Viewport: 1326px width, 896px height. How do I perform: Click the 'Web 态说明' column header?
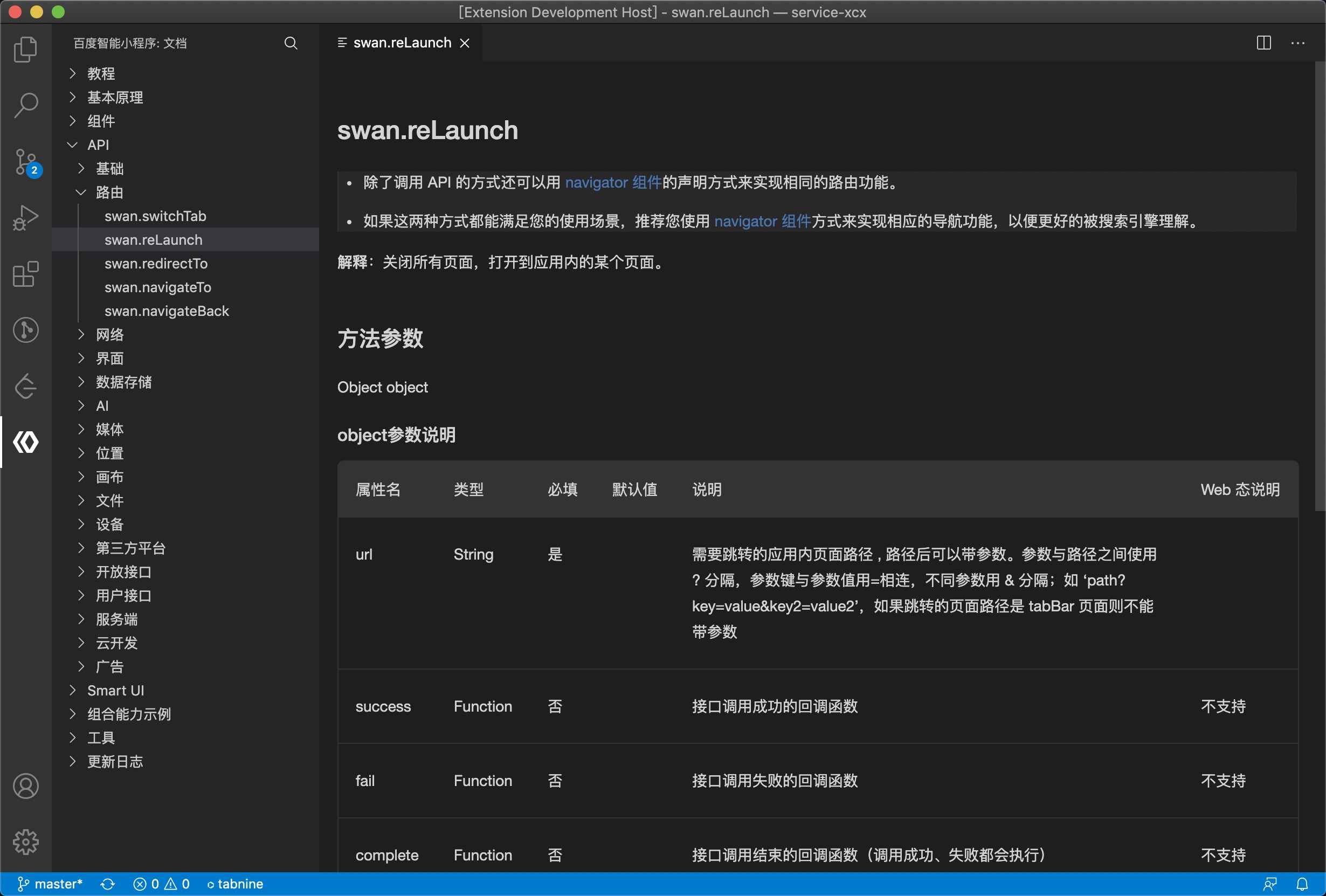click(1240, 490)
